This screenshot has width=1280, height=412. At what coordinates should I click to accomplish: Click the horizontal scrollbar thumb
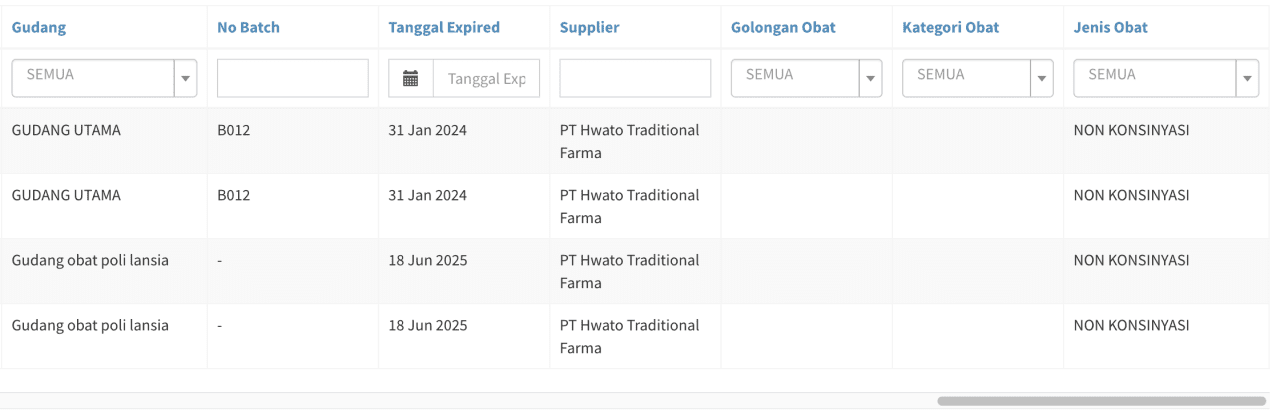point(1101,400)
